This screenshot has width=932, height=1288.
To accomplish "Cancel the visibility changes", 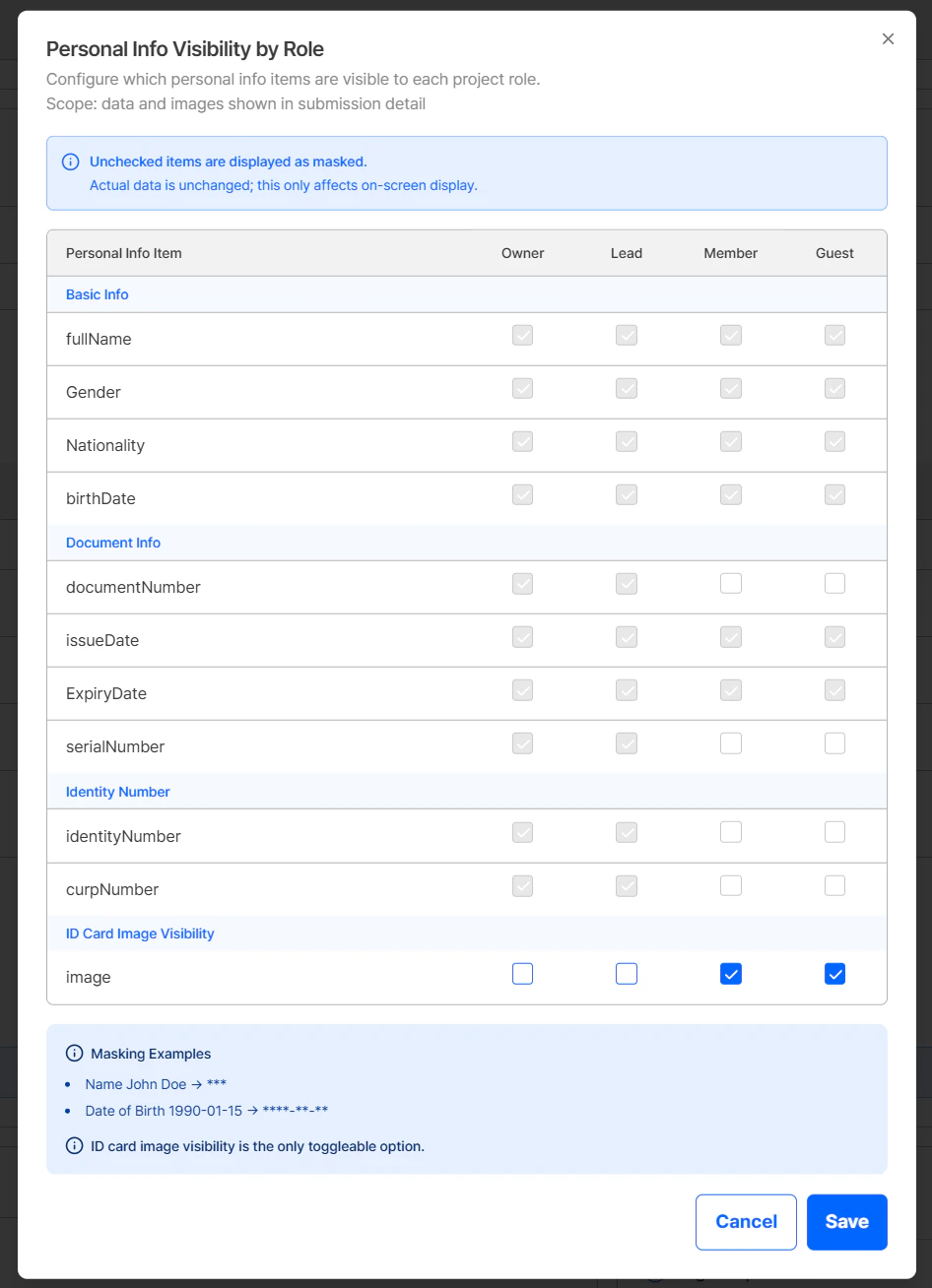I will [746, 1222].
